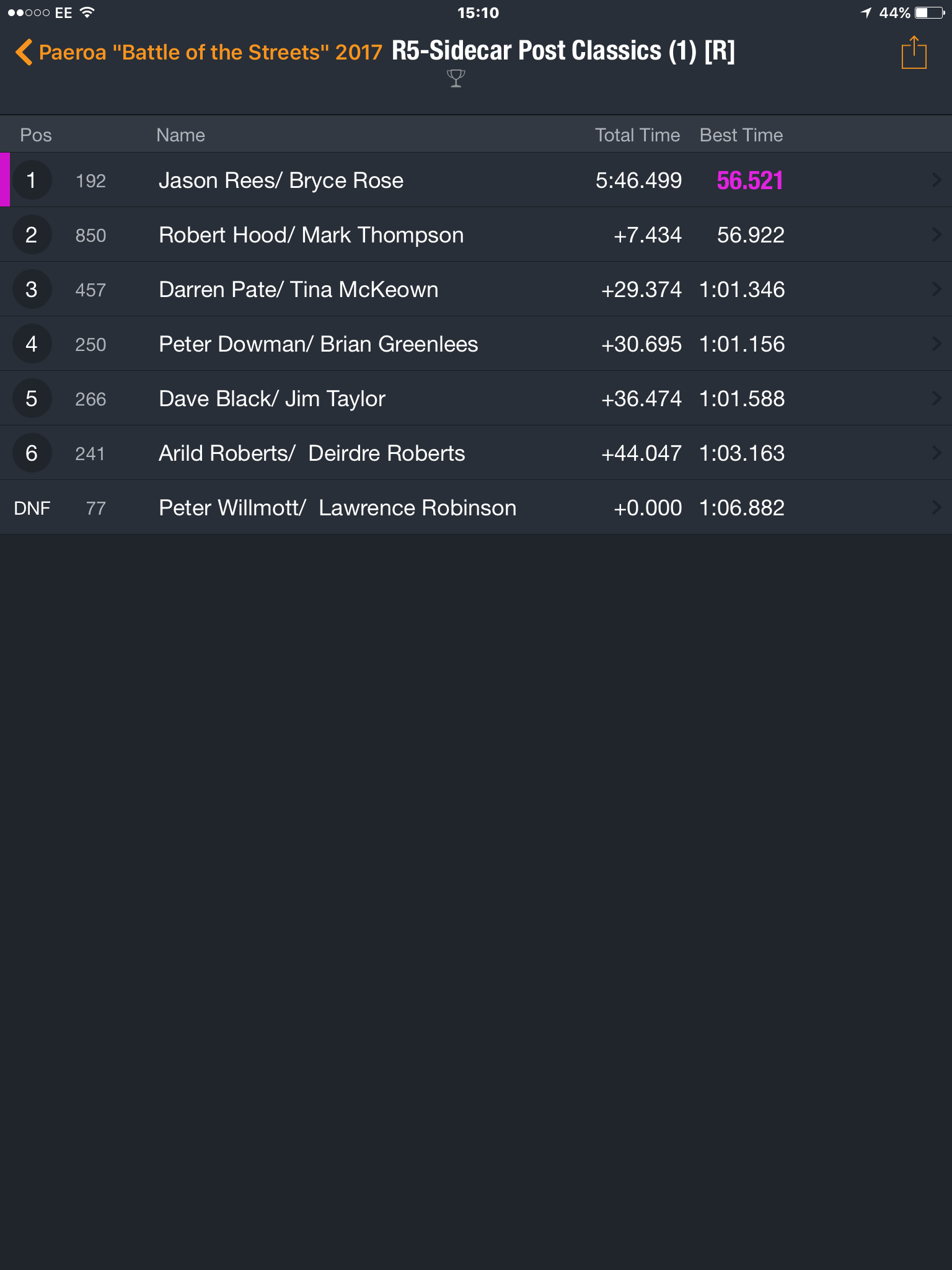The height and width of the screenshot is (1270, 952).
Task: Sort by the Total Time column header
Action: (x=638, y=135)
